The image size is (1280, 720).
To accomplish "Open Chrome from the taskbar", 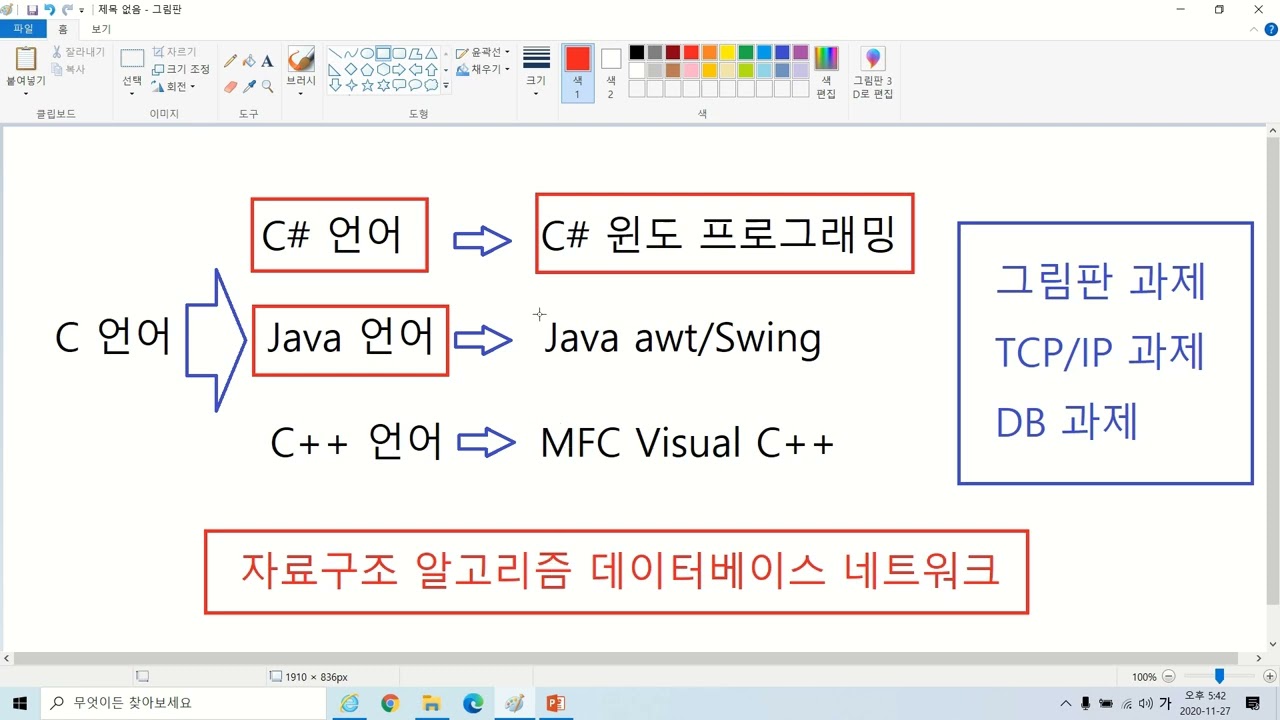I will click(390, 703).
